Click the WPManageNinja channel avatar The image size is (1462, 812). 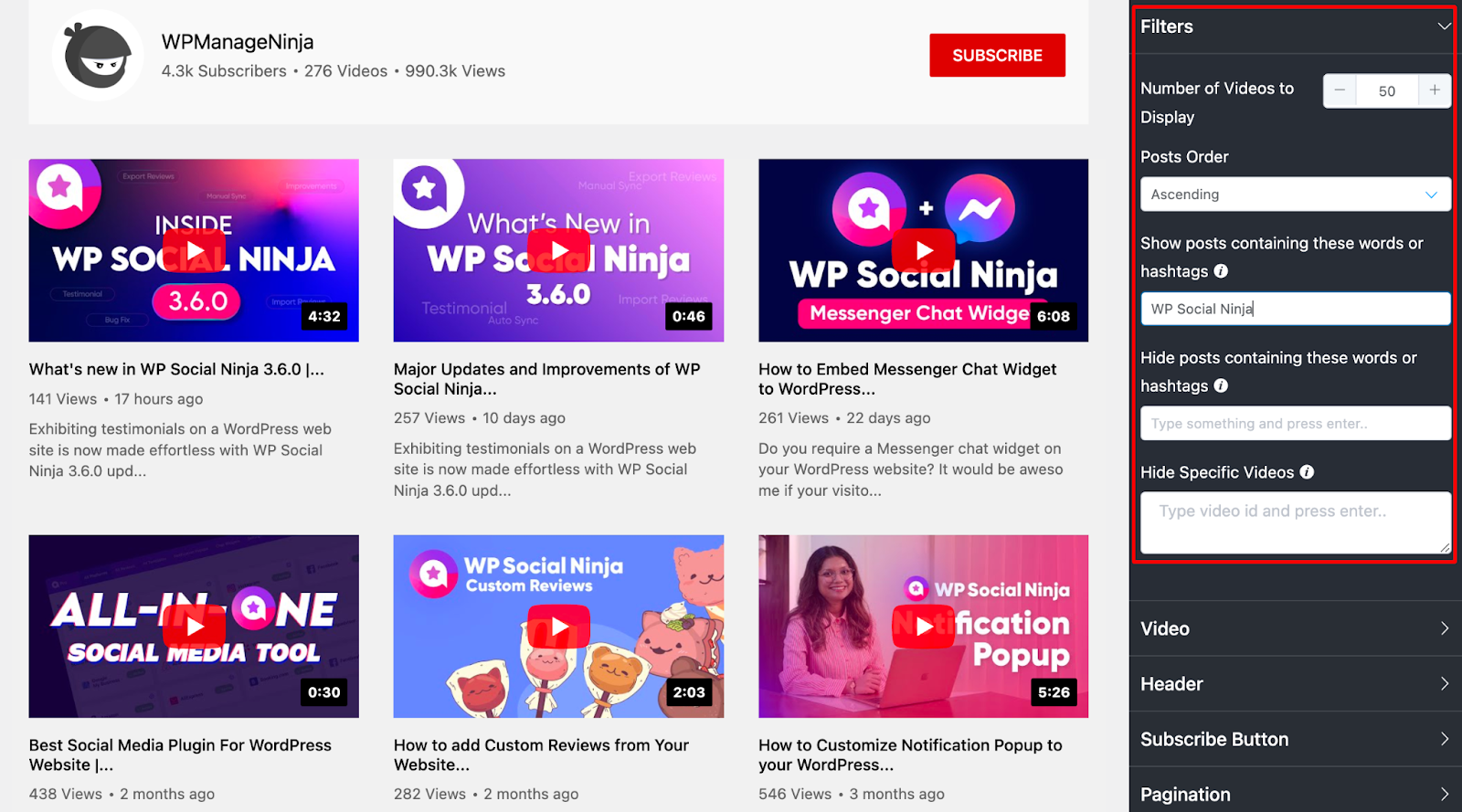tap(98, 56)
